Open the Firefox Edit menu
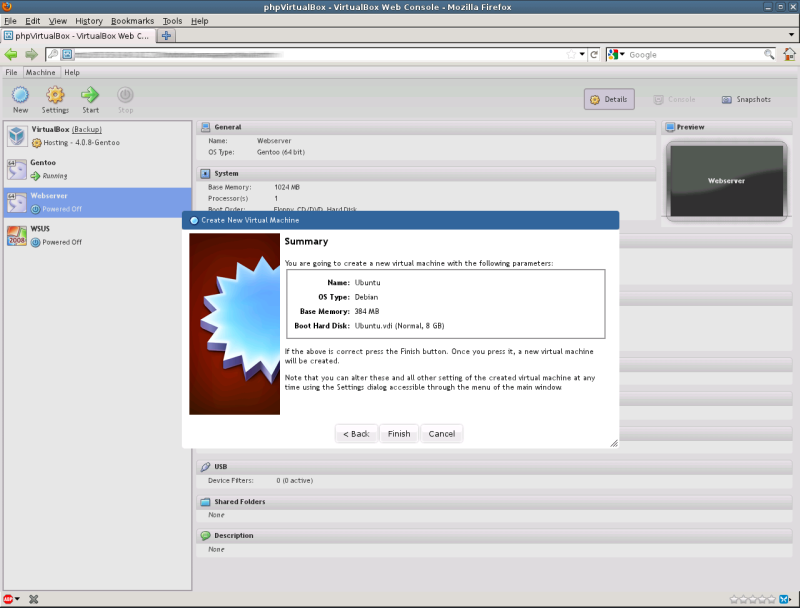The image size is (800, 608). [x=33, y=21]
